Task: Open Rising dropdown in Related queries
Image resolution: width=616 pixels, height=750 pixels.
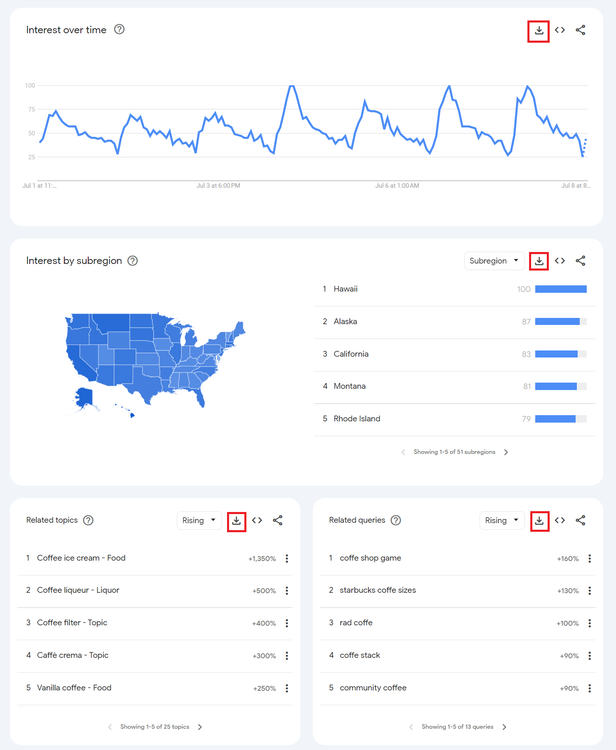Action: [x=502, y=520]
